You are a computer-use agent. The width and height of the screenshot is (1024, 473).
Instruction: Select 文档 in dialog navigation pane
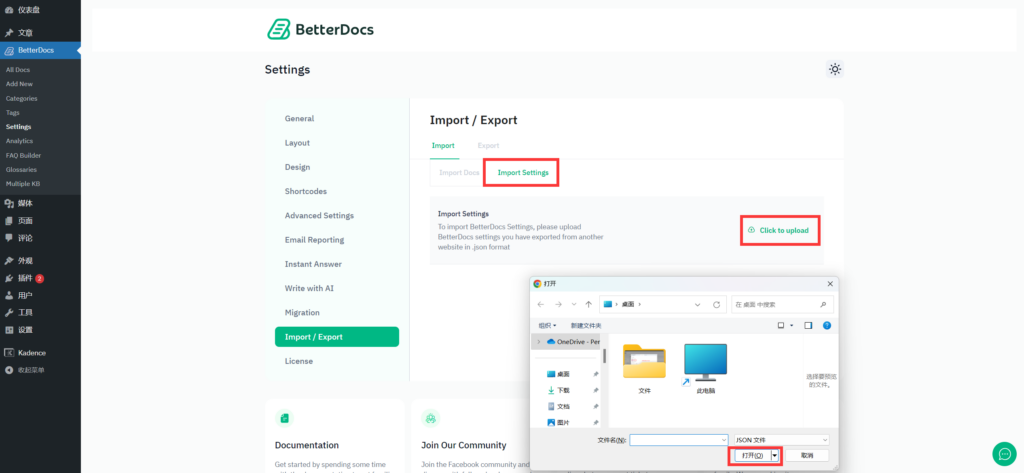(x=563, y=406)
